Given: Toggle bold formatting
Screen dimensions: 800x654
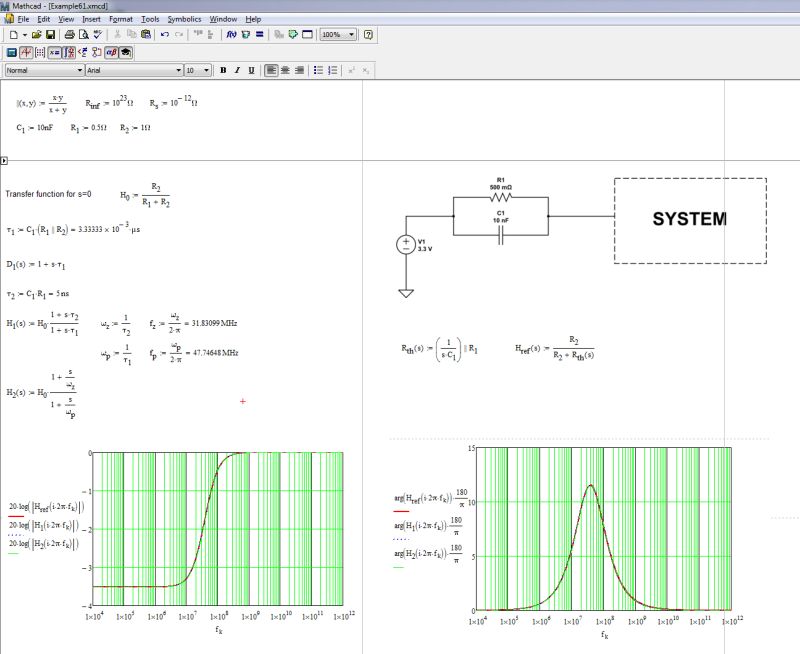Looking at the screenshot, I should click(222, 71).
